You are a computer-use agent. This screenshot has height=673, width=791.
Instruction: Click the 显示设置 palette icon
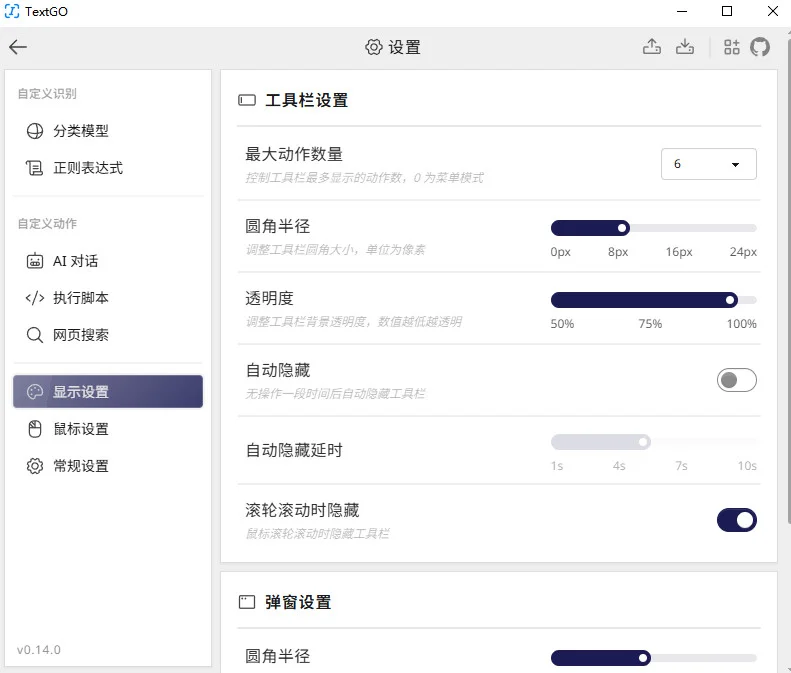coord(35,392)
